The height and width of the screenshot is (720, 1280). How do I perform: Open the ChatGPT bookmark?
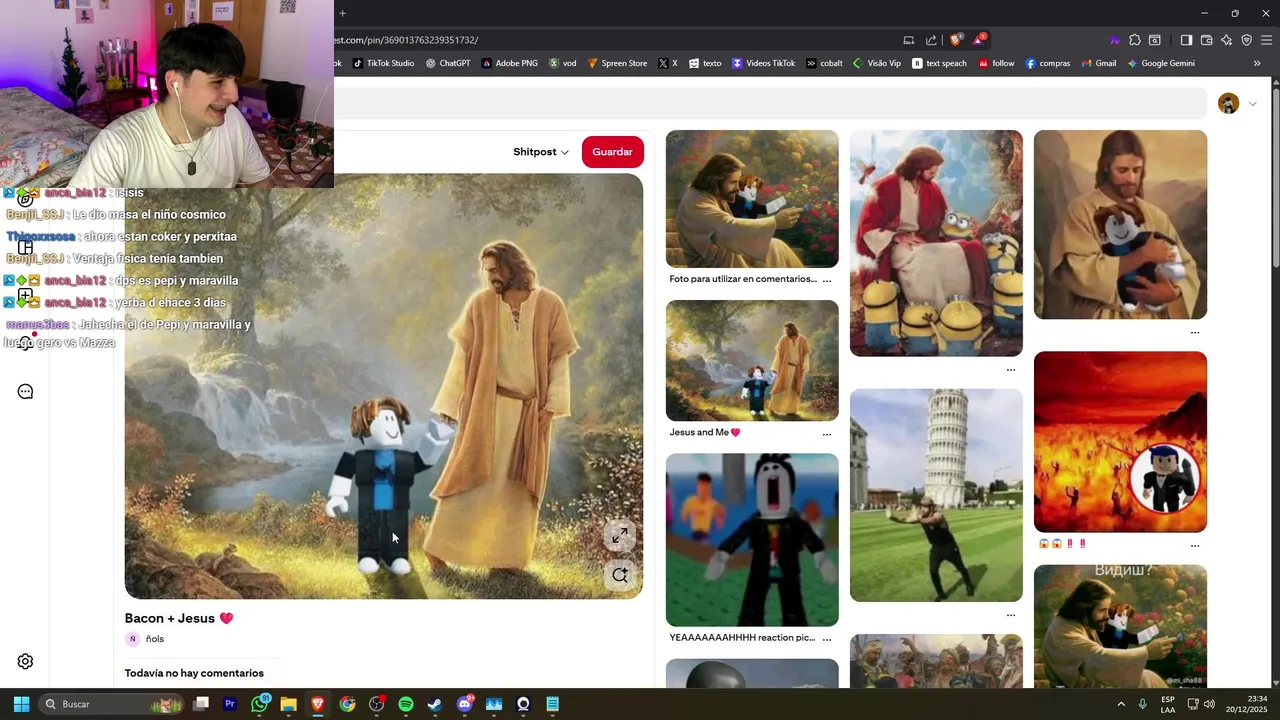pos(448,63)
